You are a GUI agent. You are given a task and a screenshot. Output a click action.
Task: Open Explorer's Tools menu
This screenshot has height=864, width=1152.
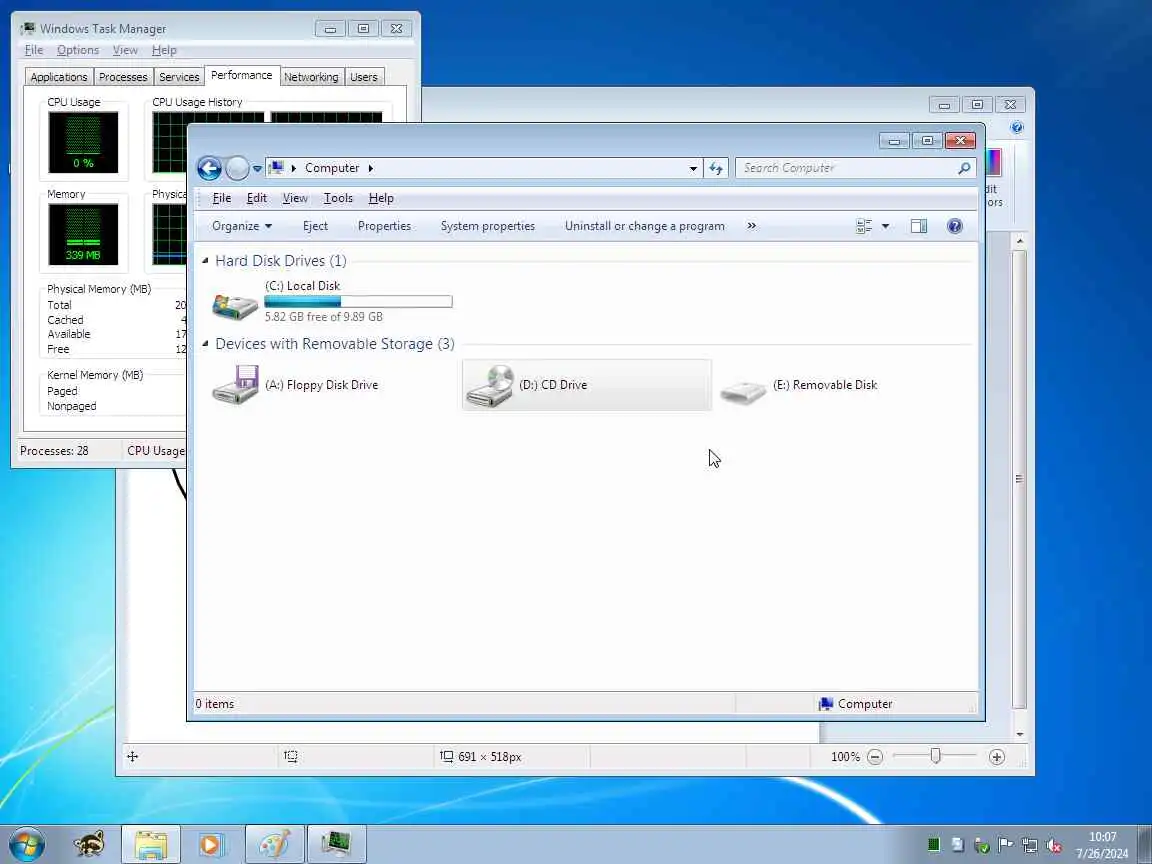338,198
